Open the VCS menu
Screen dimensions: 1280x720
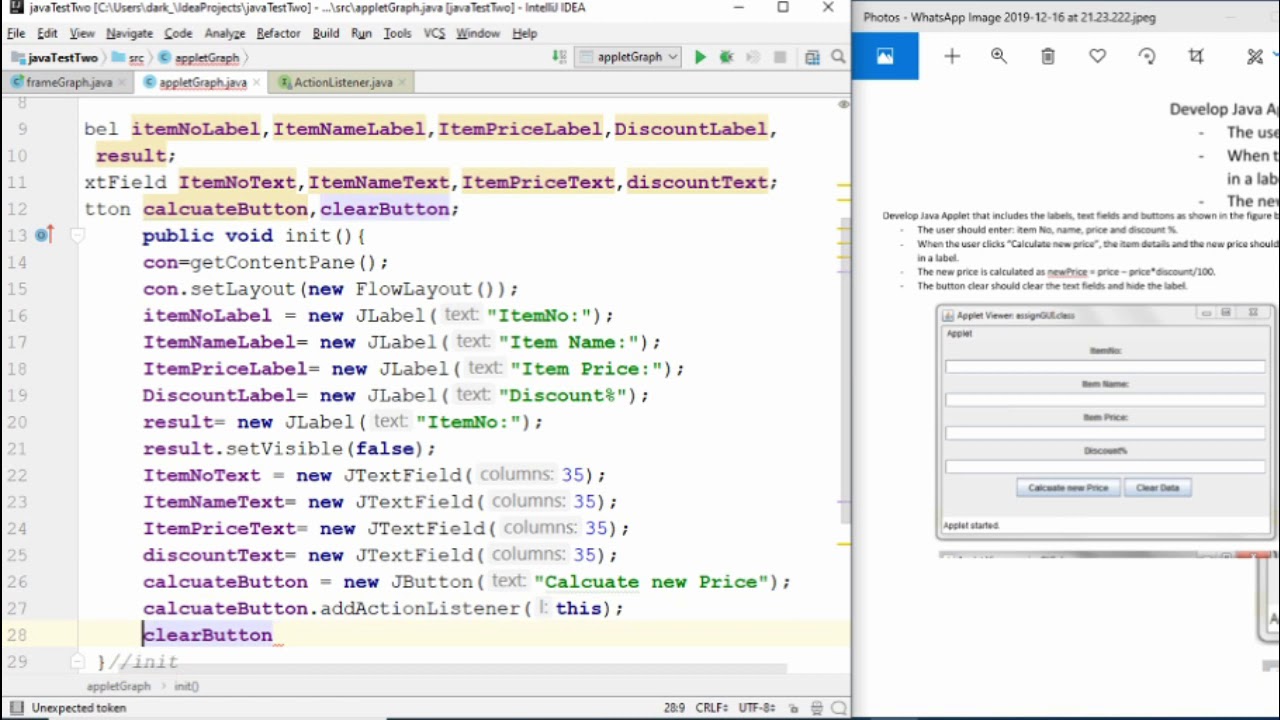434,33
